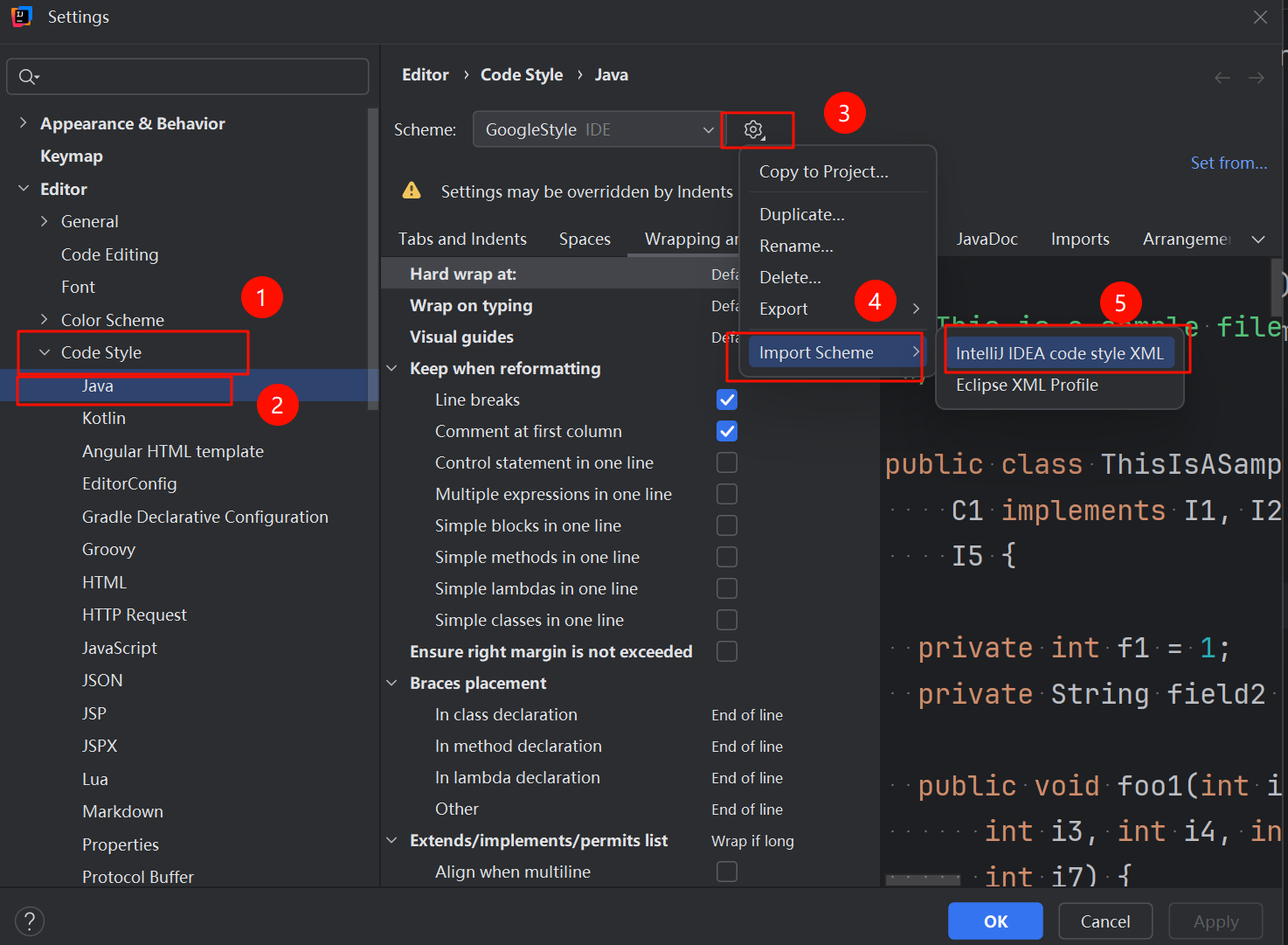Select Markdown code style item
This screenshot has width=1288, height=945.
click(122, 811)
